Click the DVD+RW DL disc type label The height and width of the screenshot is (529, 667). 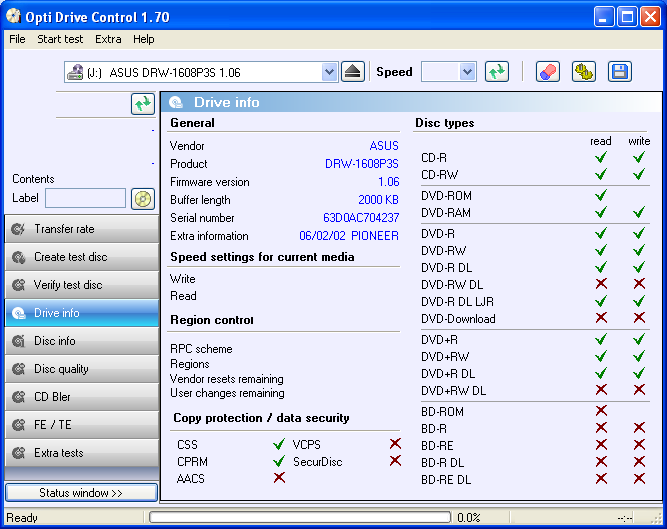click(x=453, y=391)
